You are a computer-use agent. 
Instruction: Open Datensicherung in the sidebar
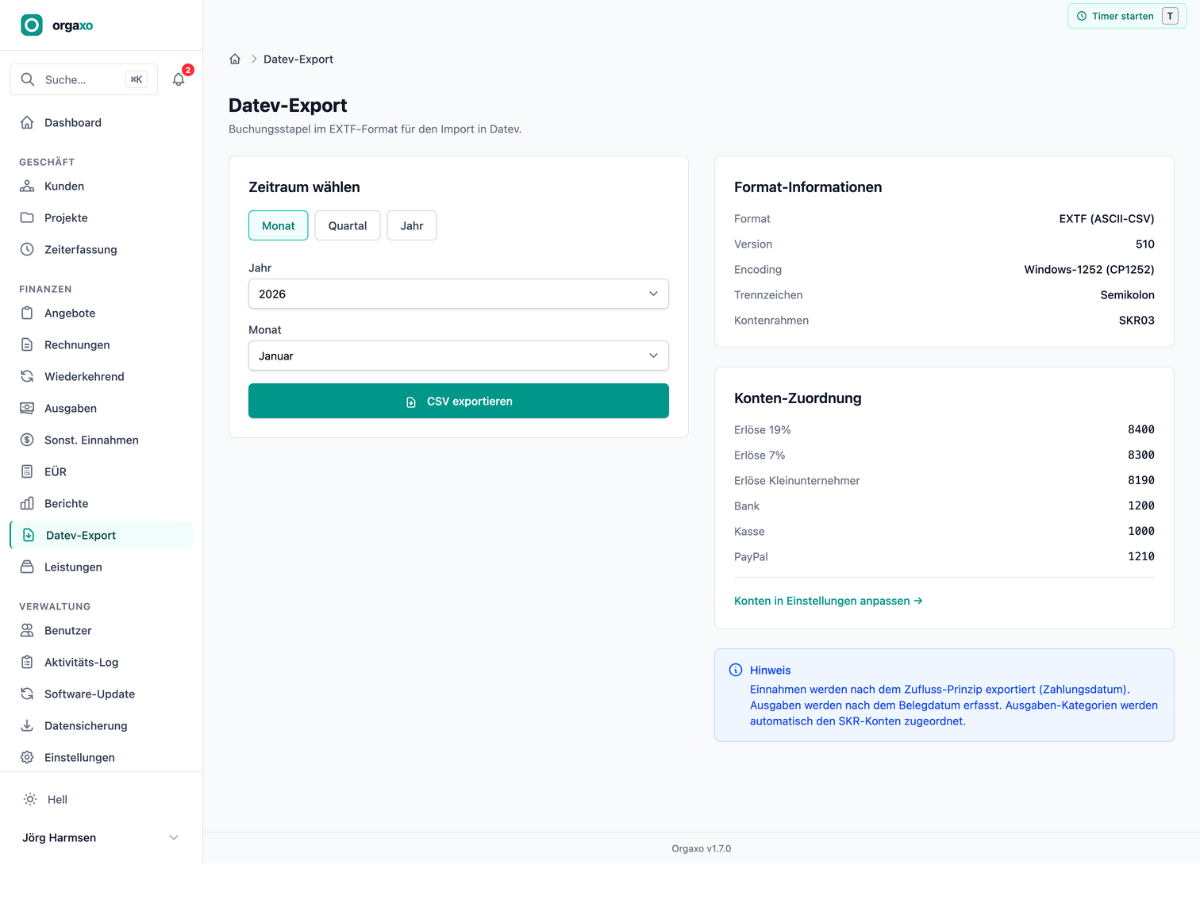coord(101,726)
